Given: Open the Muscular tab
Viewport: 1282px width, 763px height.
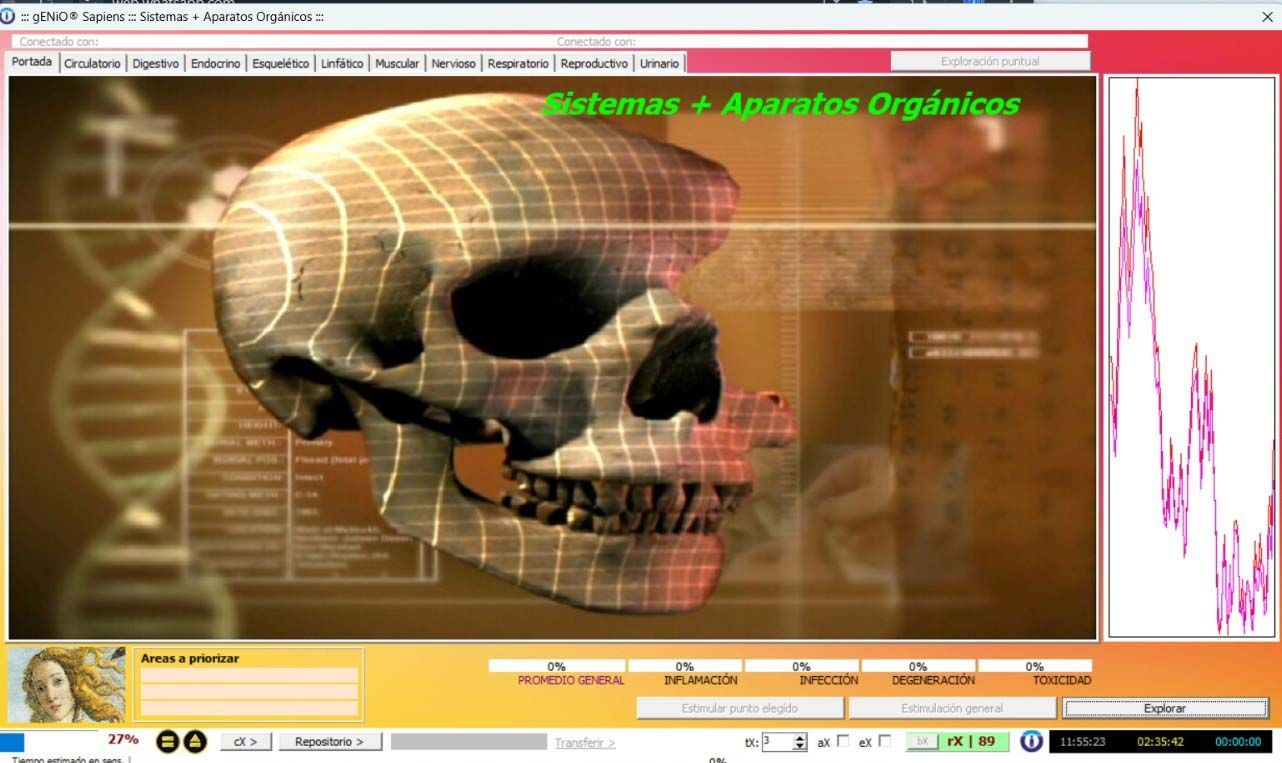Looking at the screenshot, I should click(x=397, y=63).
